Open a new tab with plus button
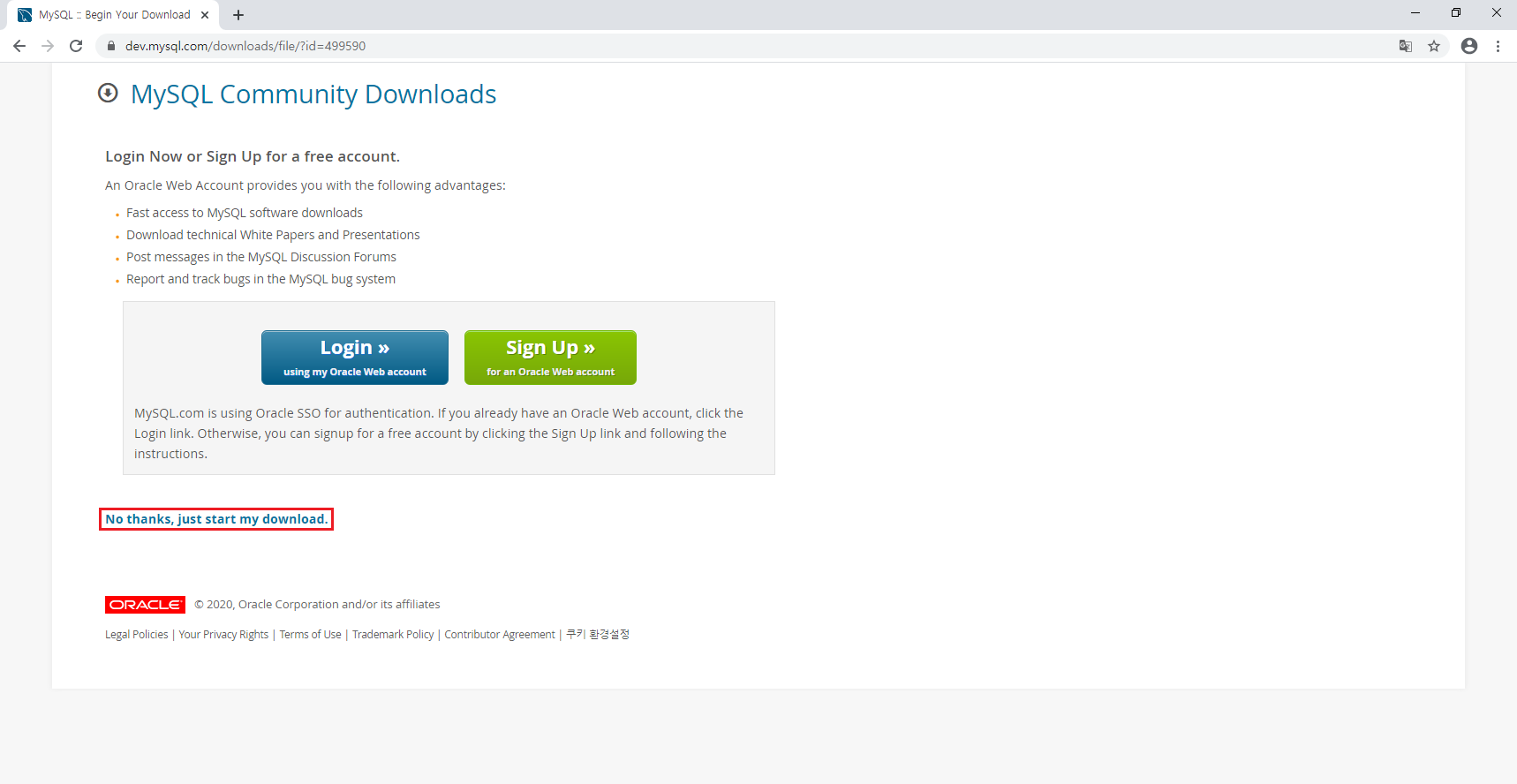Image resolution: width=1517 pixels, height=784 pixels. coord(238,15)
